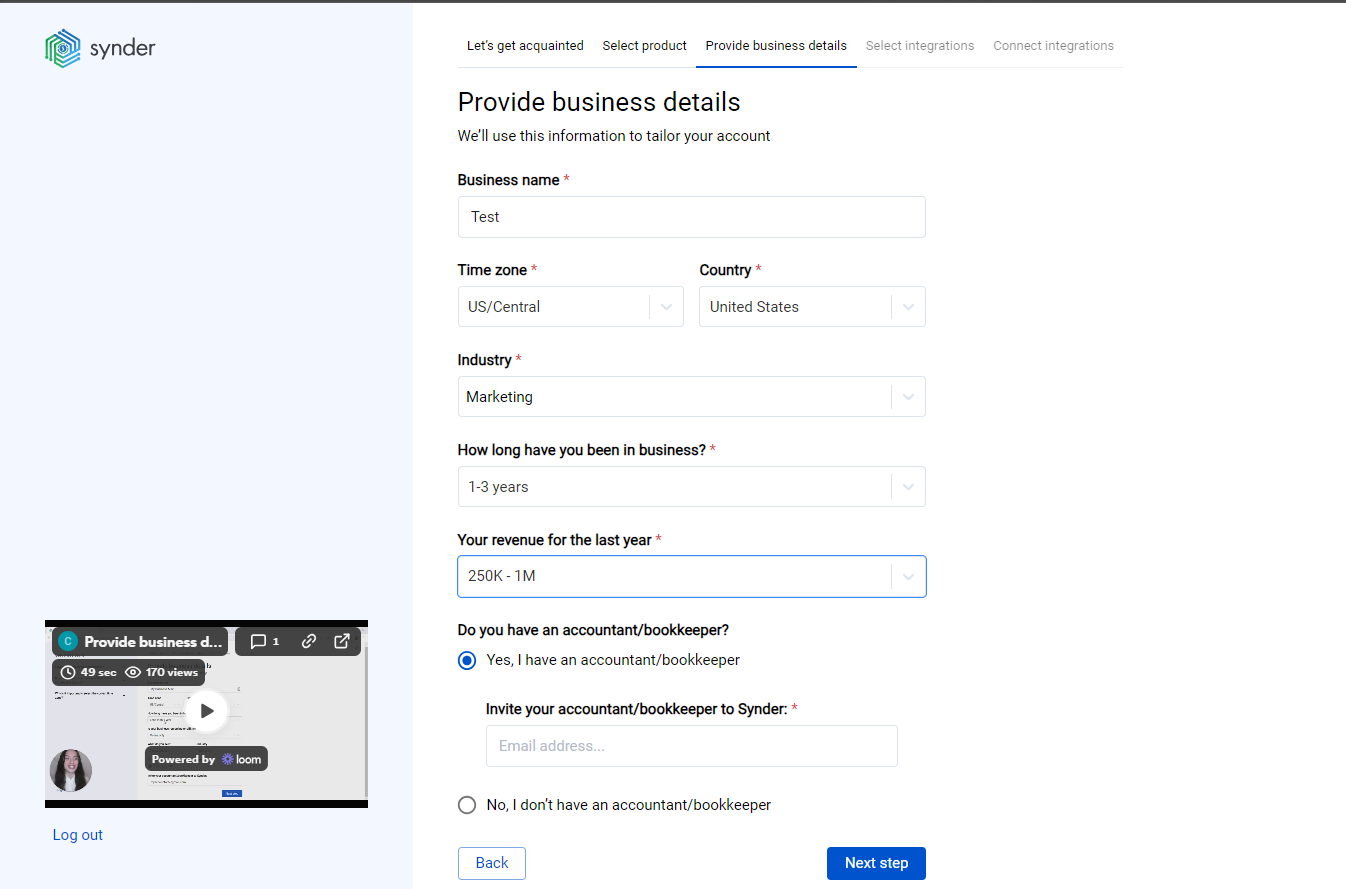Viewport: 1346px width, 889px height.
Task: Select 'Yes, I have an accountant/bookkeeper'
Action: click(467, 660)
